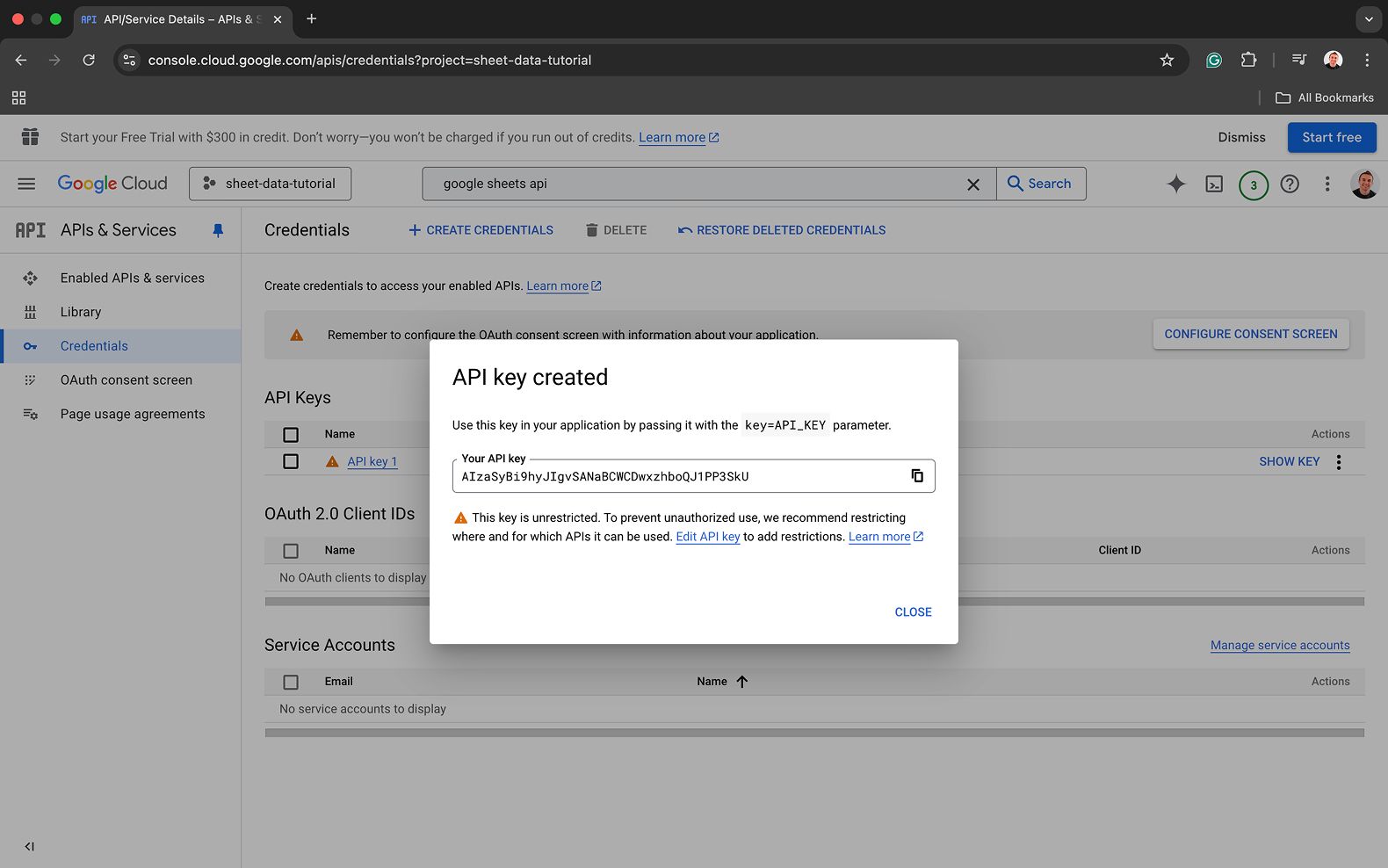Open the All Bookmarks folder
Image resolution: width=1388 pixels, height=868 pixels.
click(x=1324, y=98)
